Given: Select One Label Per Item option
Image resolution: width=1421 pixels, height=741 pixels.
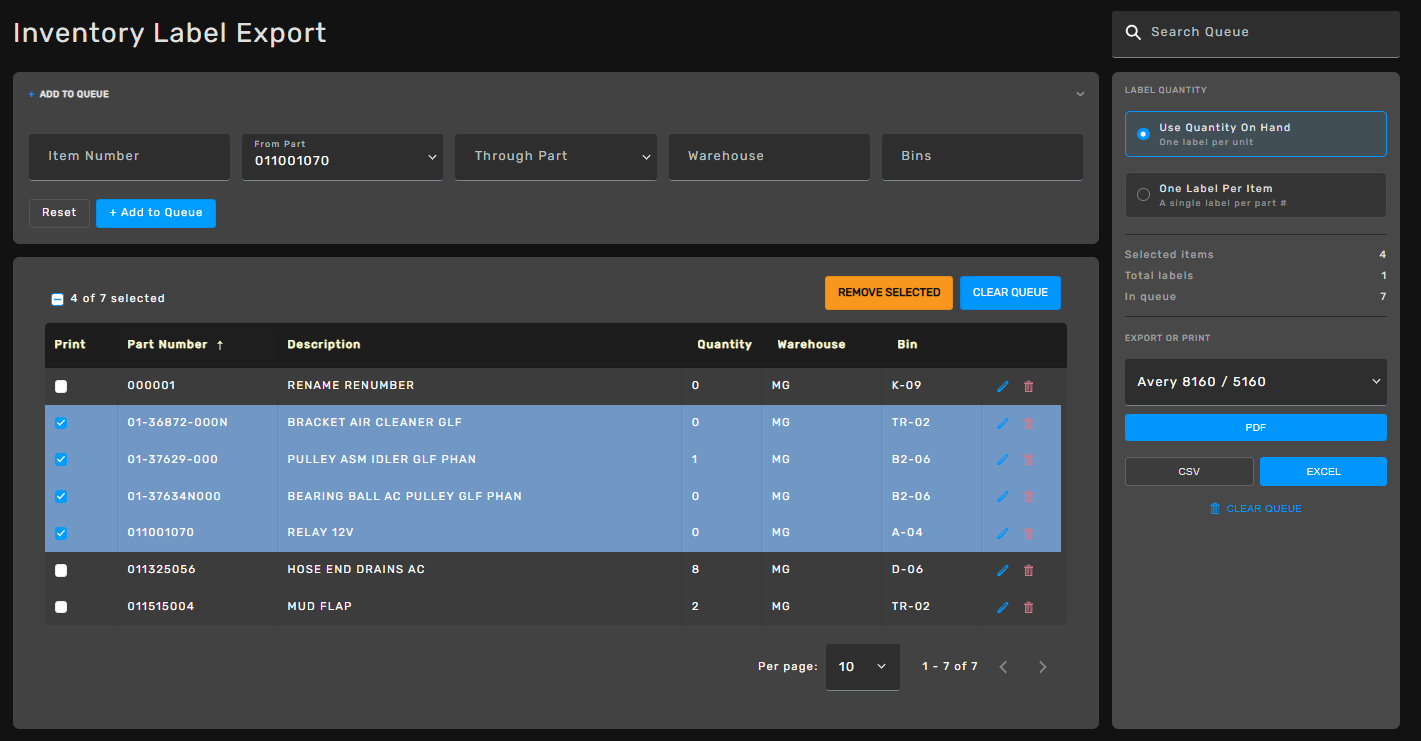Looking at the screenshot, I should (x=1256, y=195).
